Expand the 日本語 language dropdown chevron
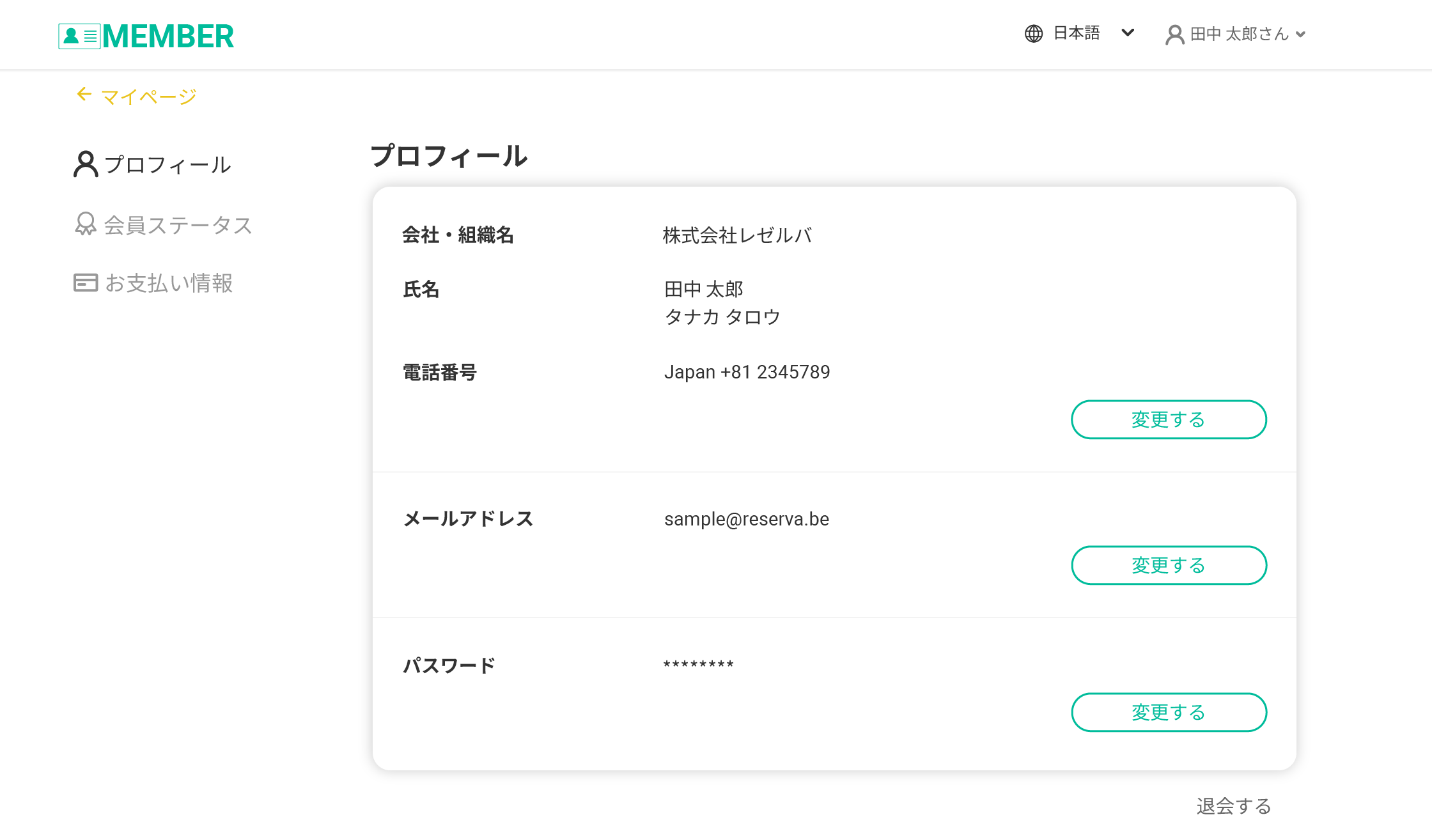1432x840 pixels. [1128, 33]
